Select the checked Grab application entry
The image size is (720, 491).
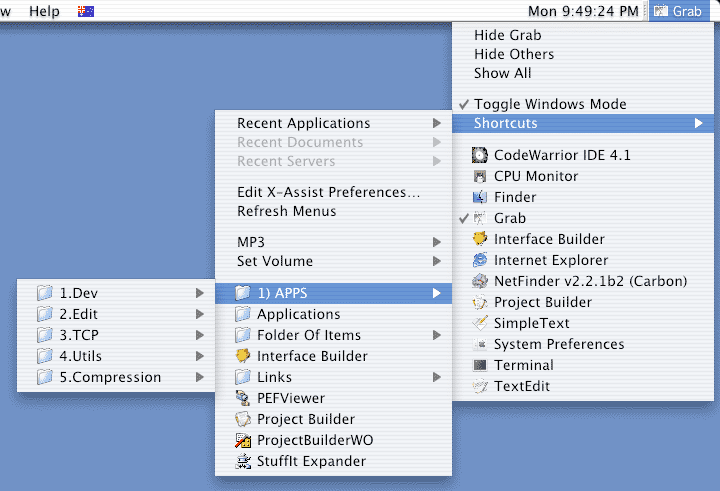[x=509, y=218]
